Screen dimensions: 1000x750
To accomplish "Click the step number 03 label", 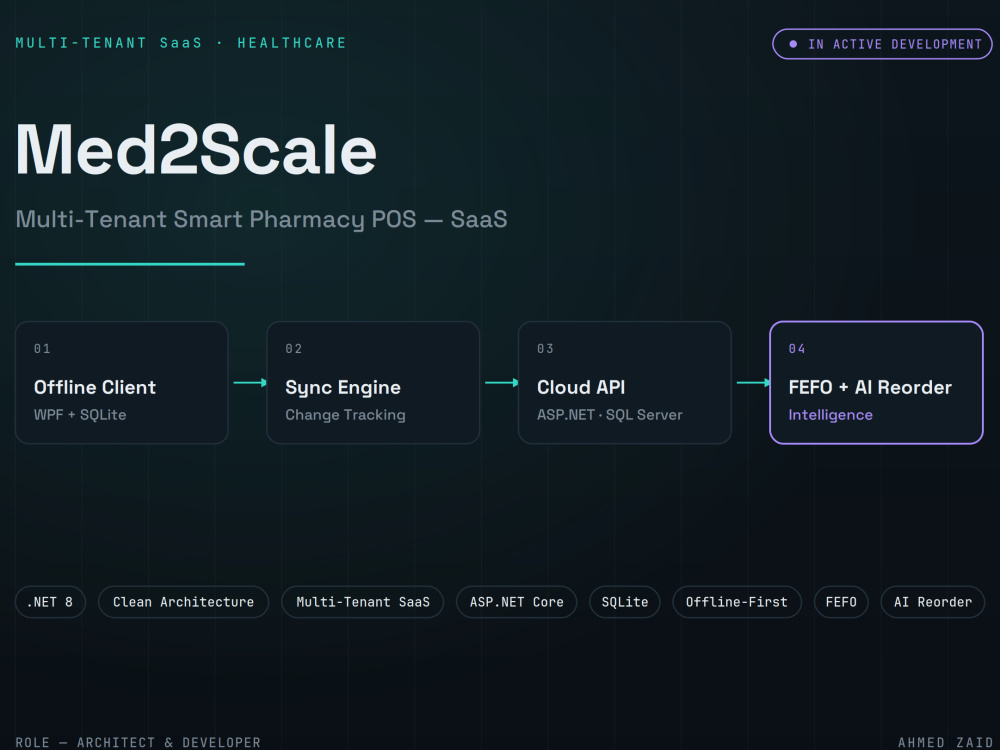I will click(545, 349).
